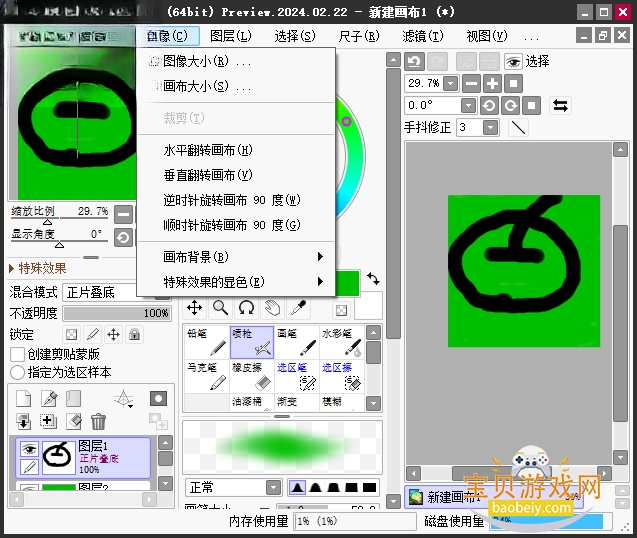The image size is (637, 538).
Task: Click the 不透明度 opacity slider
Action: click(x=117, y=313)
